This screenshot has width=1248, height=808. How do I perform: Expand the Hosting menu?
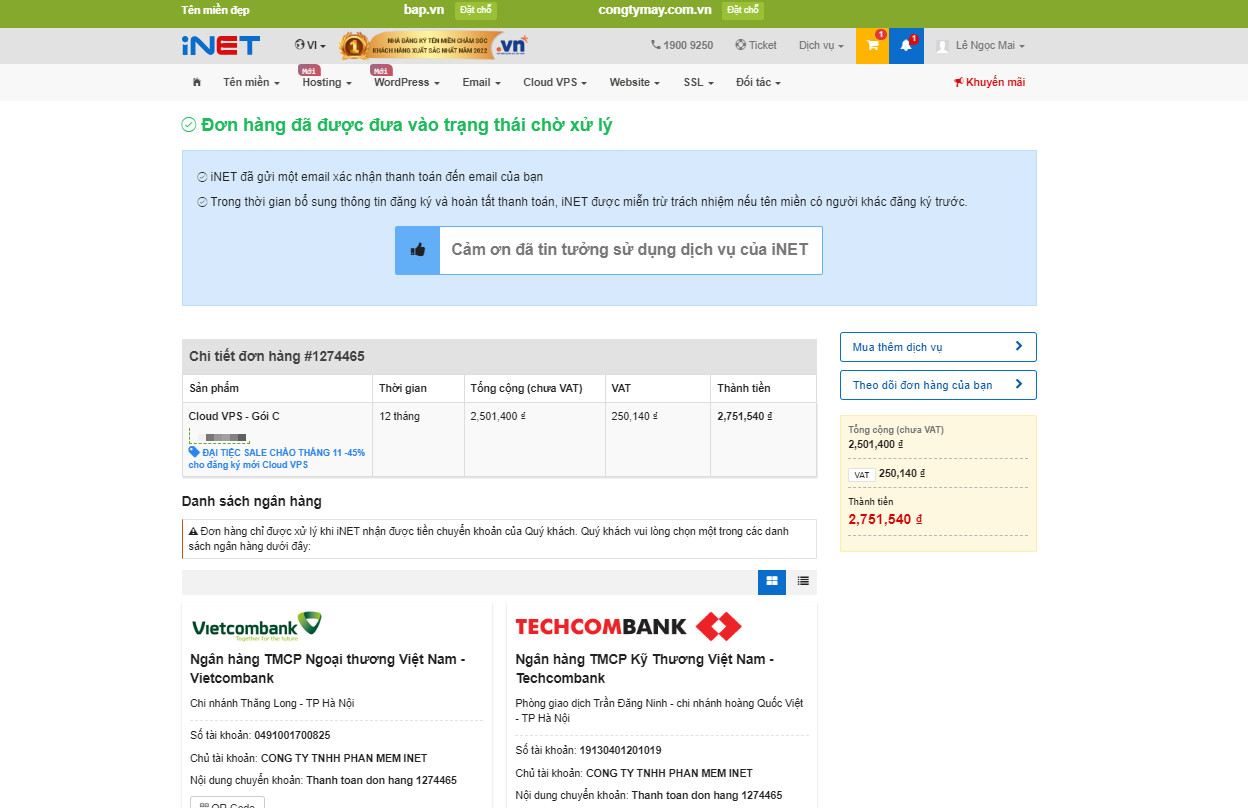click(327, 82)
